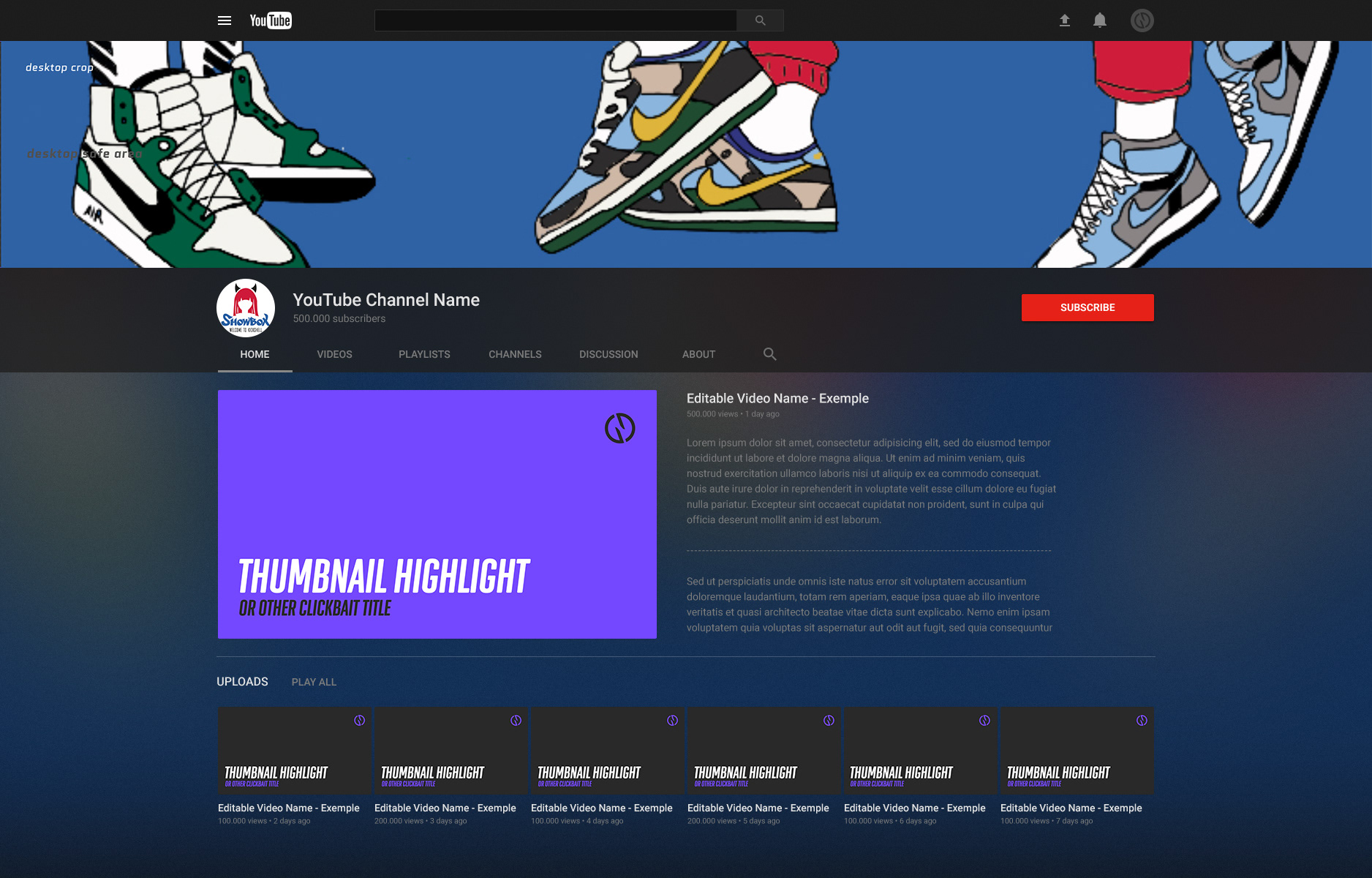Click the logo on the featured thumbnail
1372x878 pixels.
point(619,428)
